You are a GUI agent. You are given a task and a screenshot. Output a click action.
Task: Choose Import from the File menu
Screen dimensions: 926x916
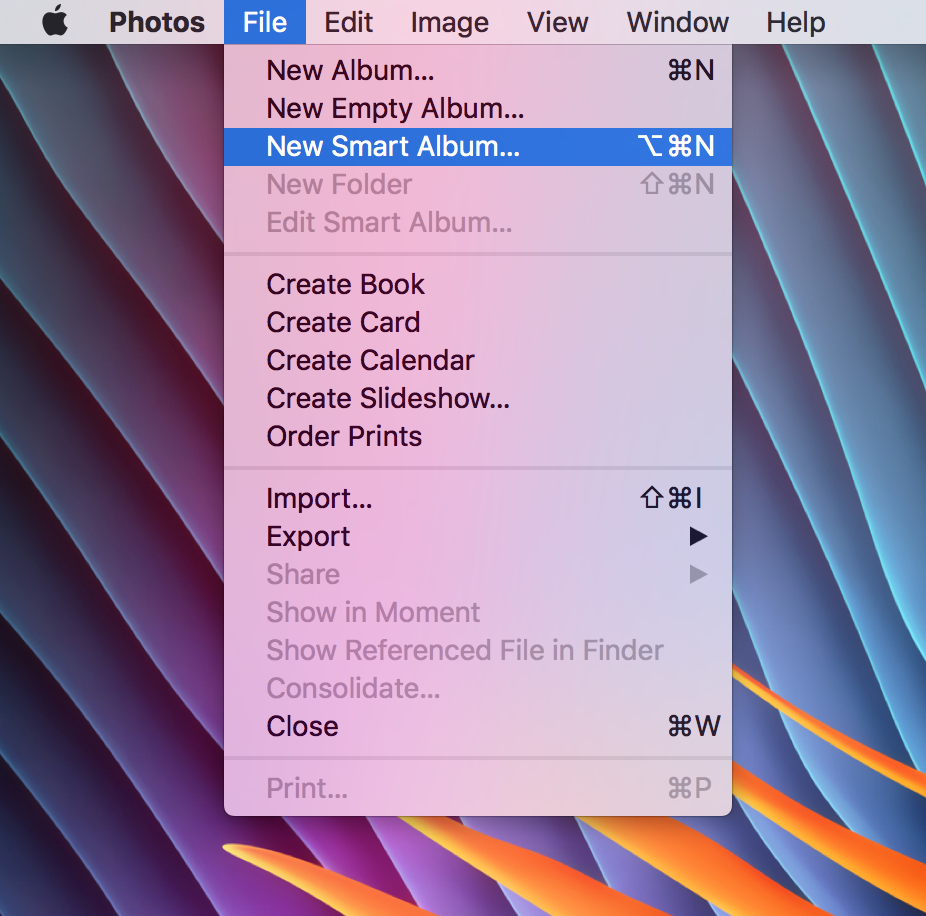point(319,499)
